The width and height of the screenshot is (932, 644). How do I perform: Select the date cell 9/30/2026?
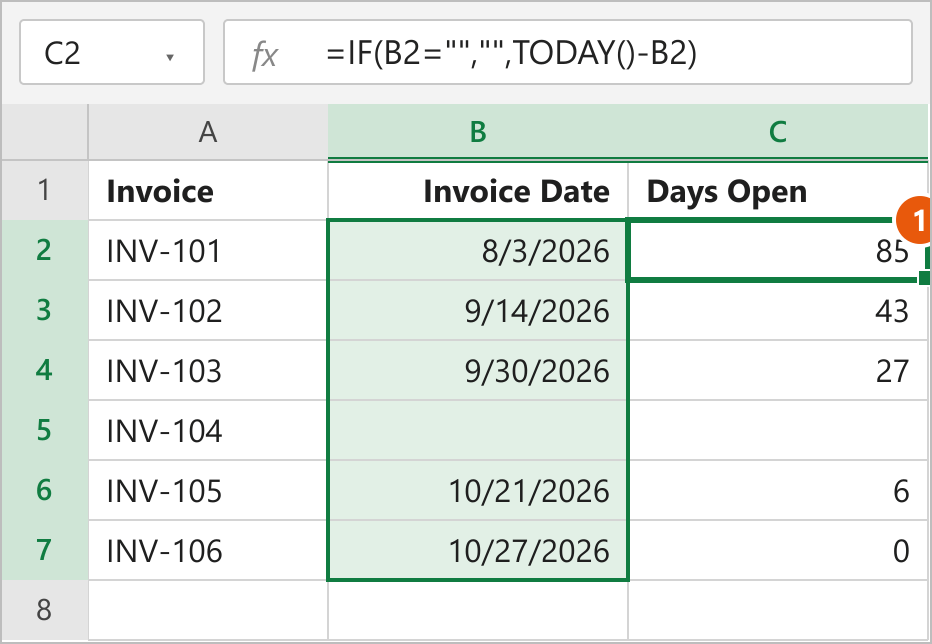(478, 370)
